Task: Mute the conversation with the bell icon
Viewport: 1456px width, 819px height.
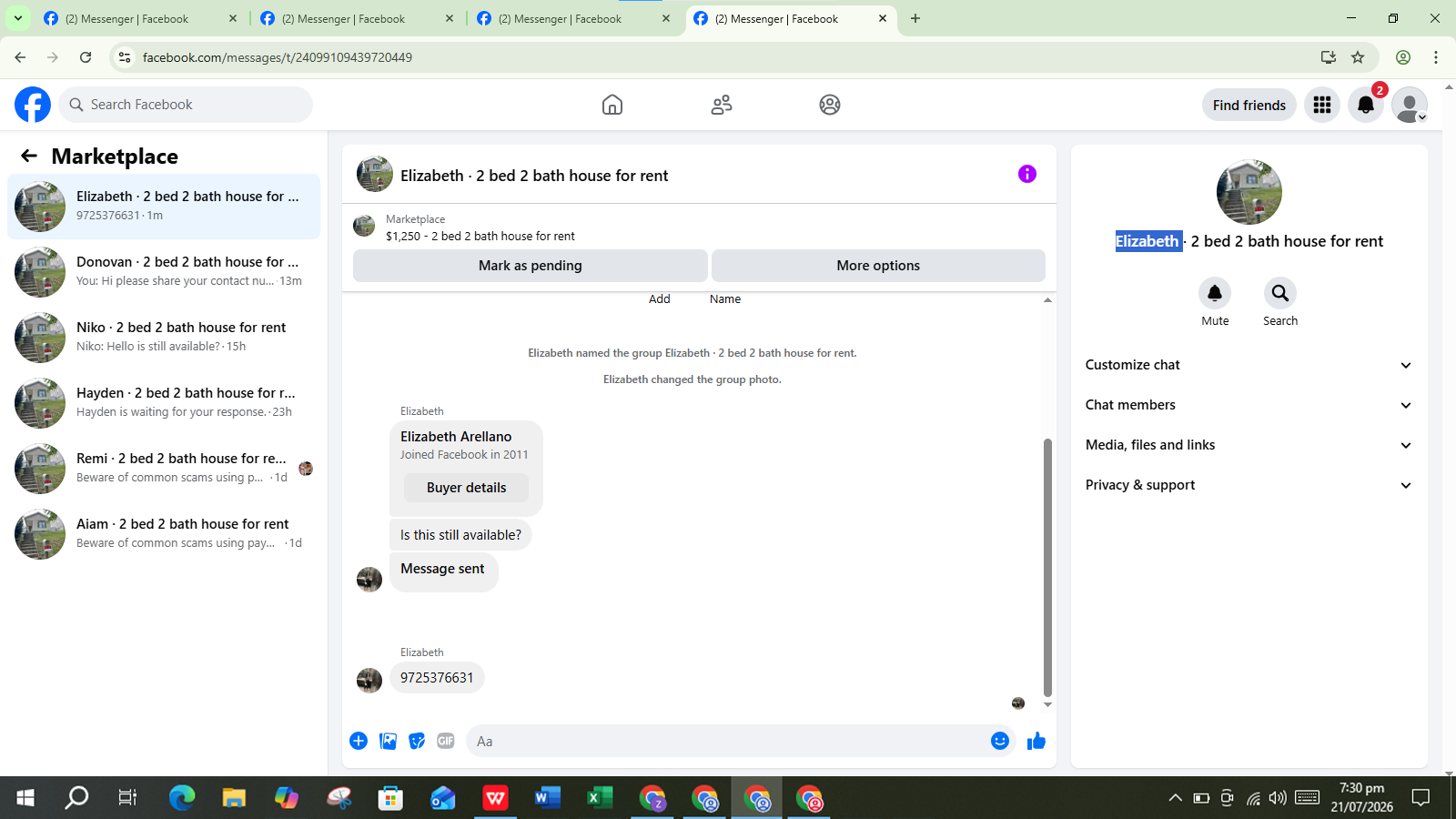Action: (1215, 293)
